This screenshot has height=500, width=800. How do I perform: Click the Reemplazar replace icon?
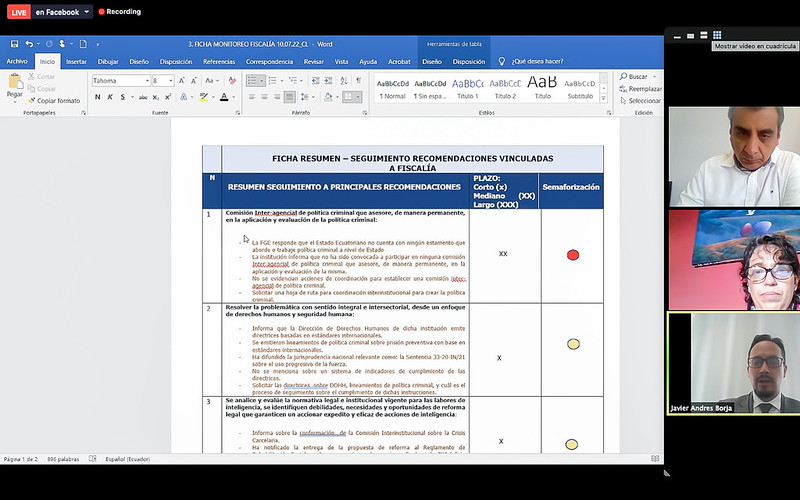[x=623, y=89]
